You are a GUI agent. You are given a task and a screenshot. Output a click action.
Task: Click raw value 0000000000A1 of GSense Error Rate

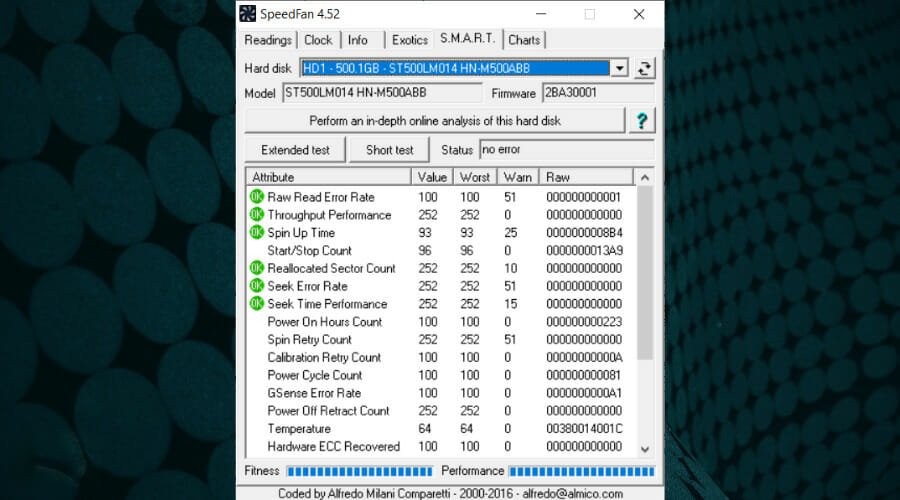click(584, 393)
